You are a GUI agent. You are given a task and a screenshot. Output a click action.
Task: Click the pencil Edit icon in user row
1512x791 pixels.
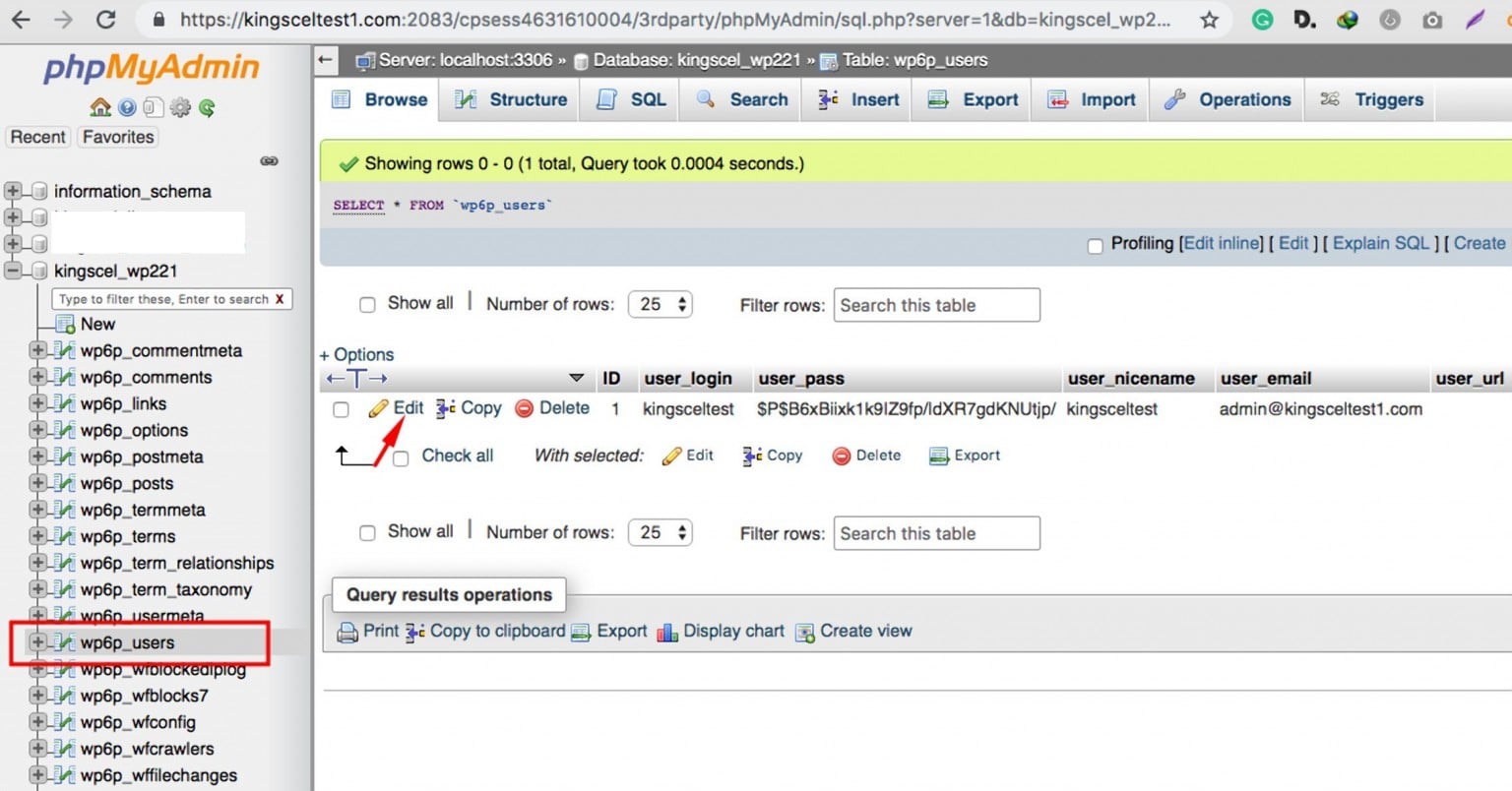pyautogui.click(x=379, y=408)
